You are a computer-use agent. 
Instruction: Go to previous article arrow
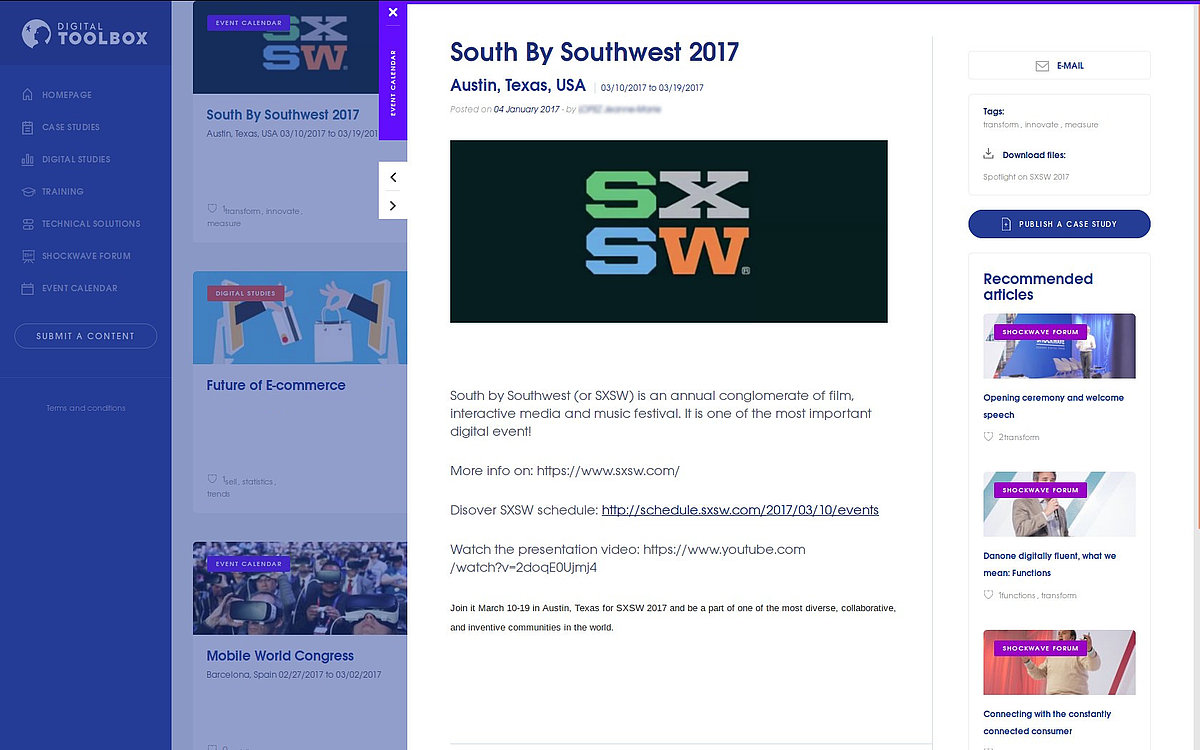tap(393, 177)
